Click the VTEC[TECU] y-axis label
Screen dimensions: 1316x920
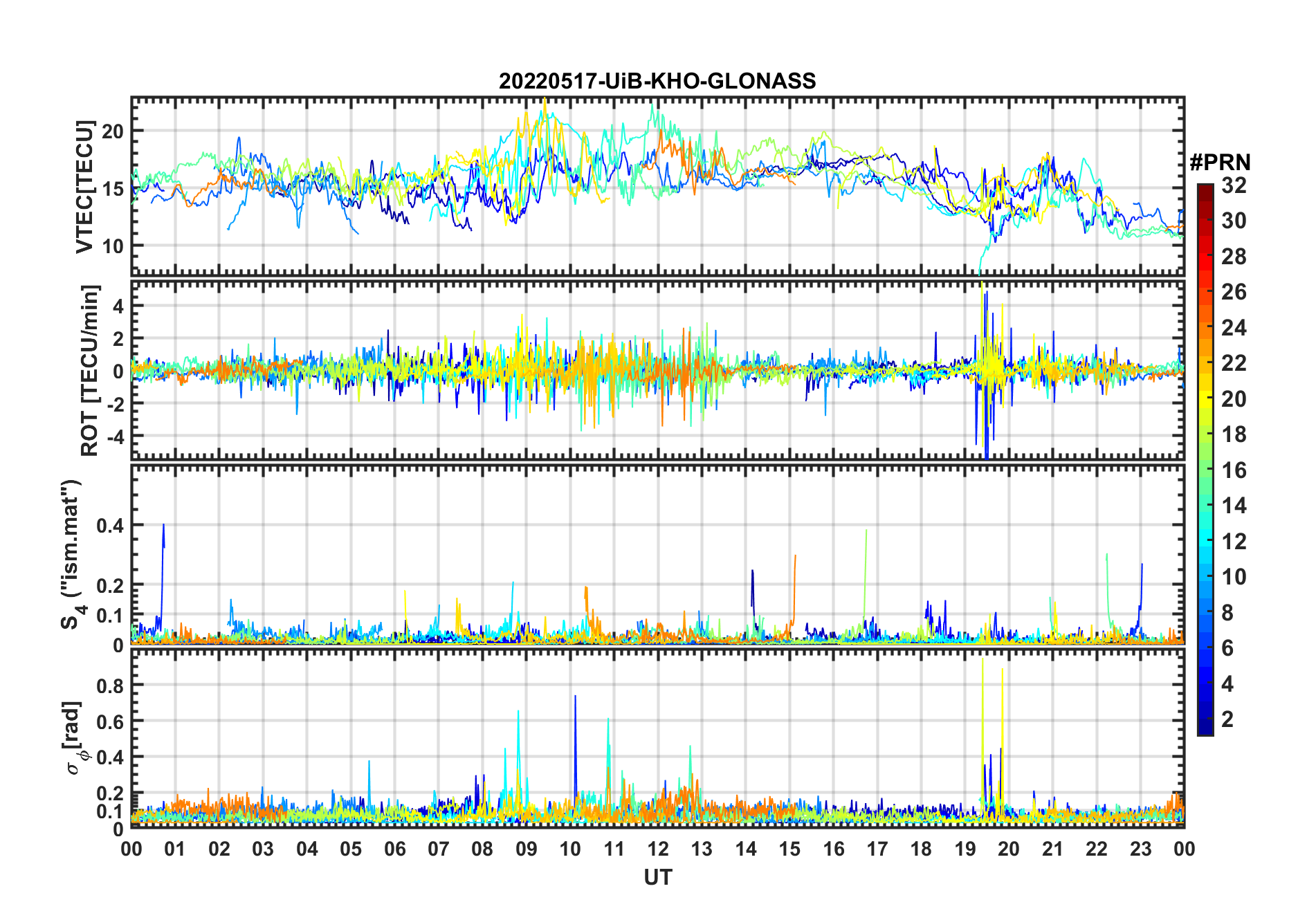pyautogui.click(x=85, y=187)
